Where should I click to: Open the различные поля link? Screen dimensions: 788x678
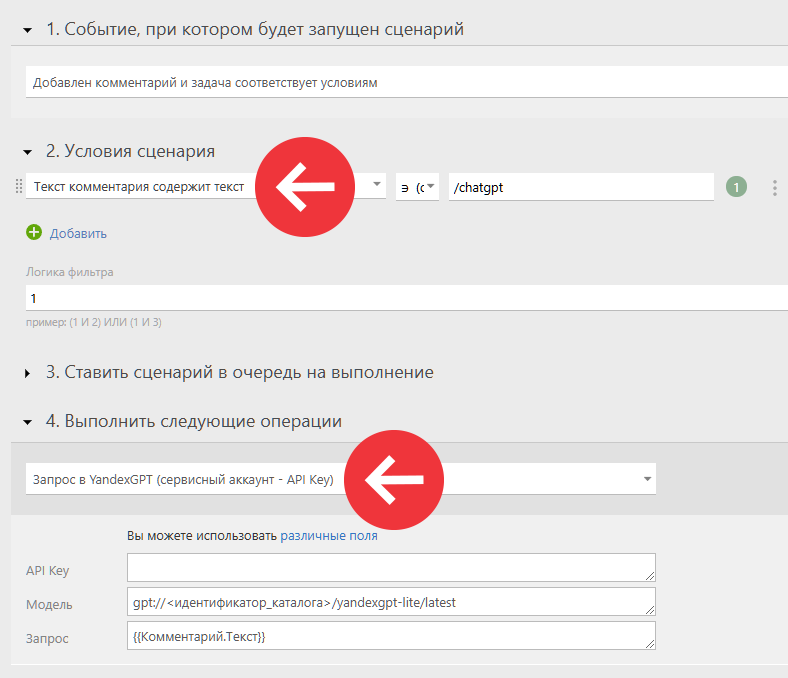coord(329,536)
